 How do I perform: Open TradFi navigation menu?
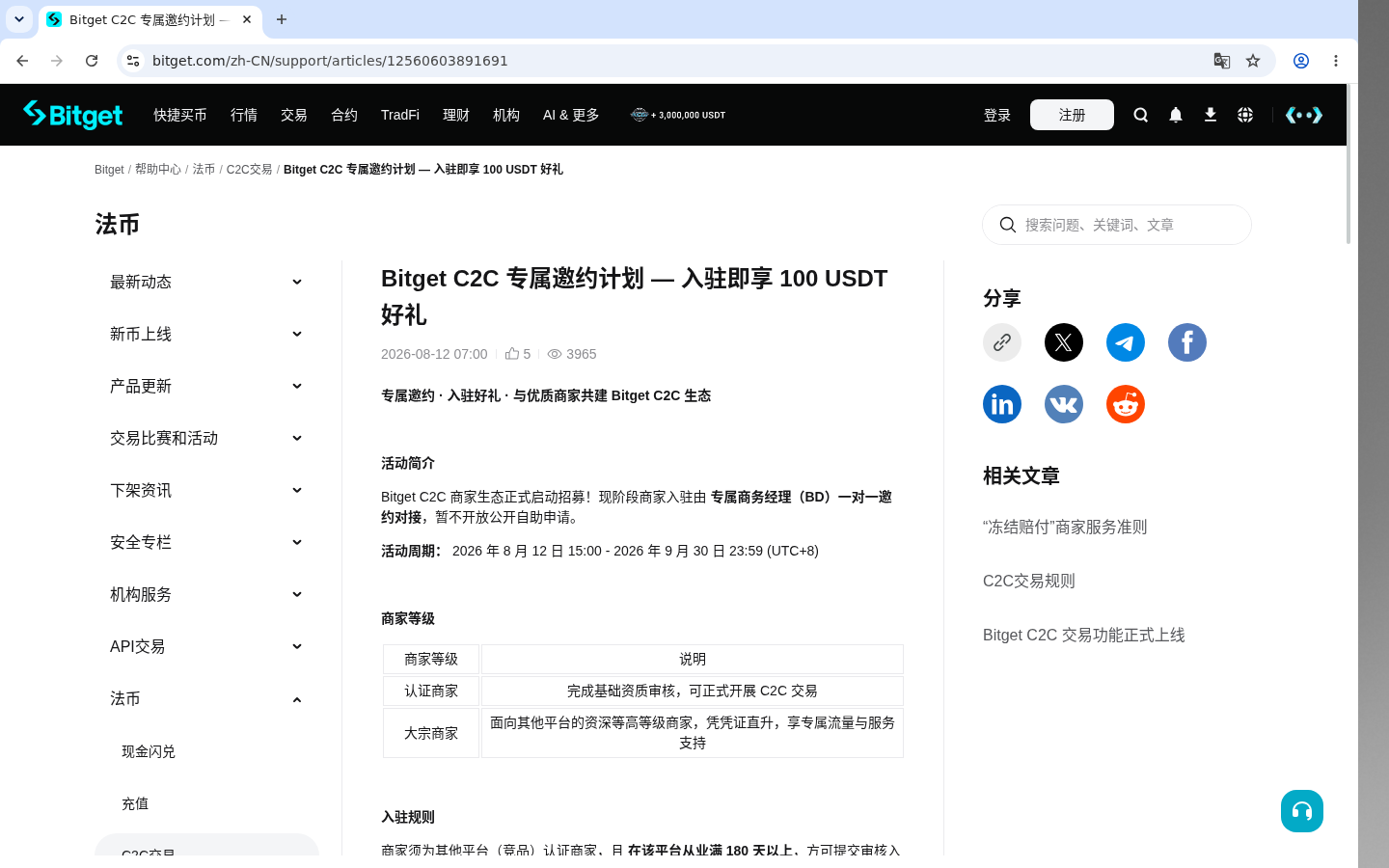tap(400, 115)
